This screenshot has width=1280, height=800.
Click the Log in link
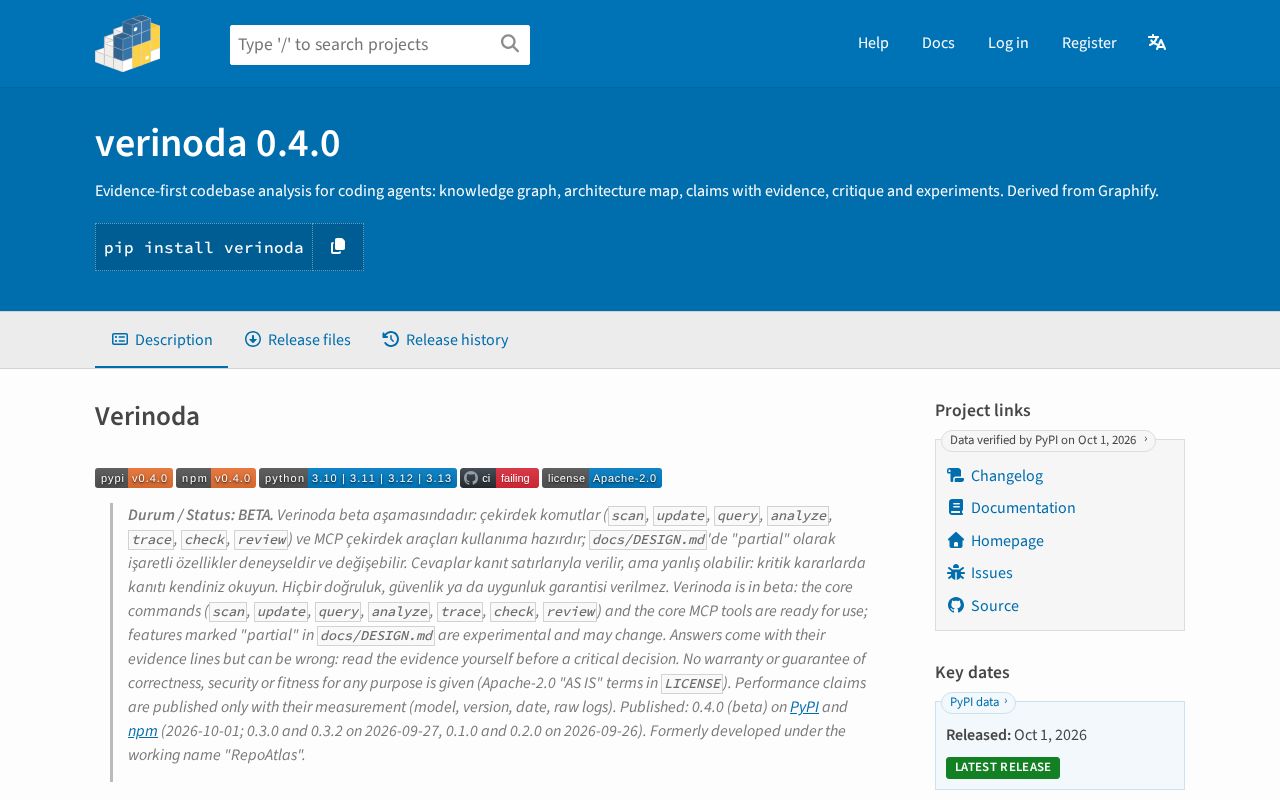(x=1008, y=43)
